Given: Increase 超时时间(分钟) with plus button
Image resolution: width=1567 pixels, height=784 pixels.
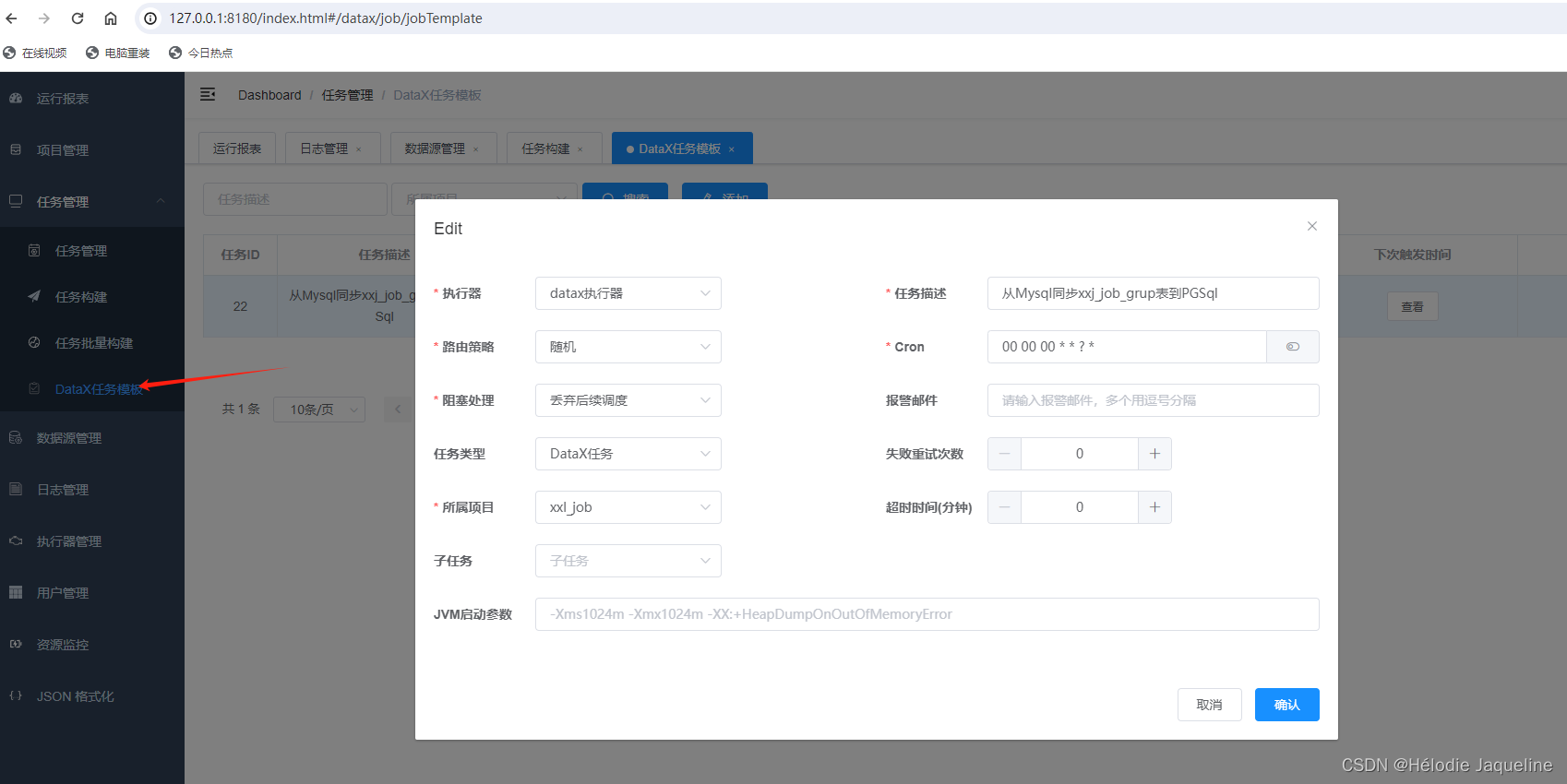Looking at the screenshot, I should [1154, 507].
